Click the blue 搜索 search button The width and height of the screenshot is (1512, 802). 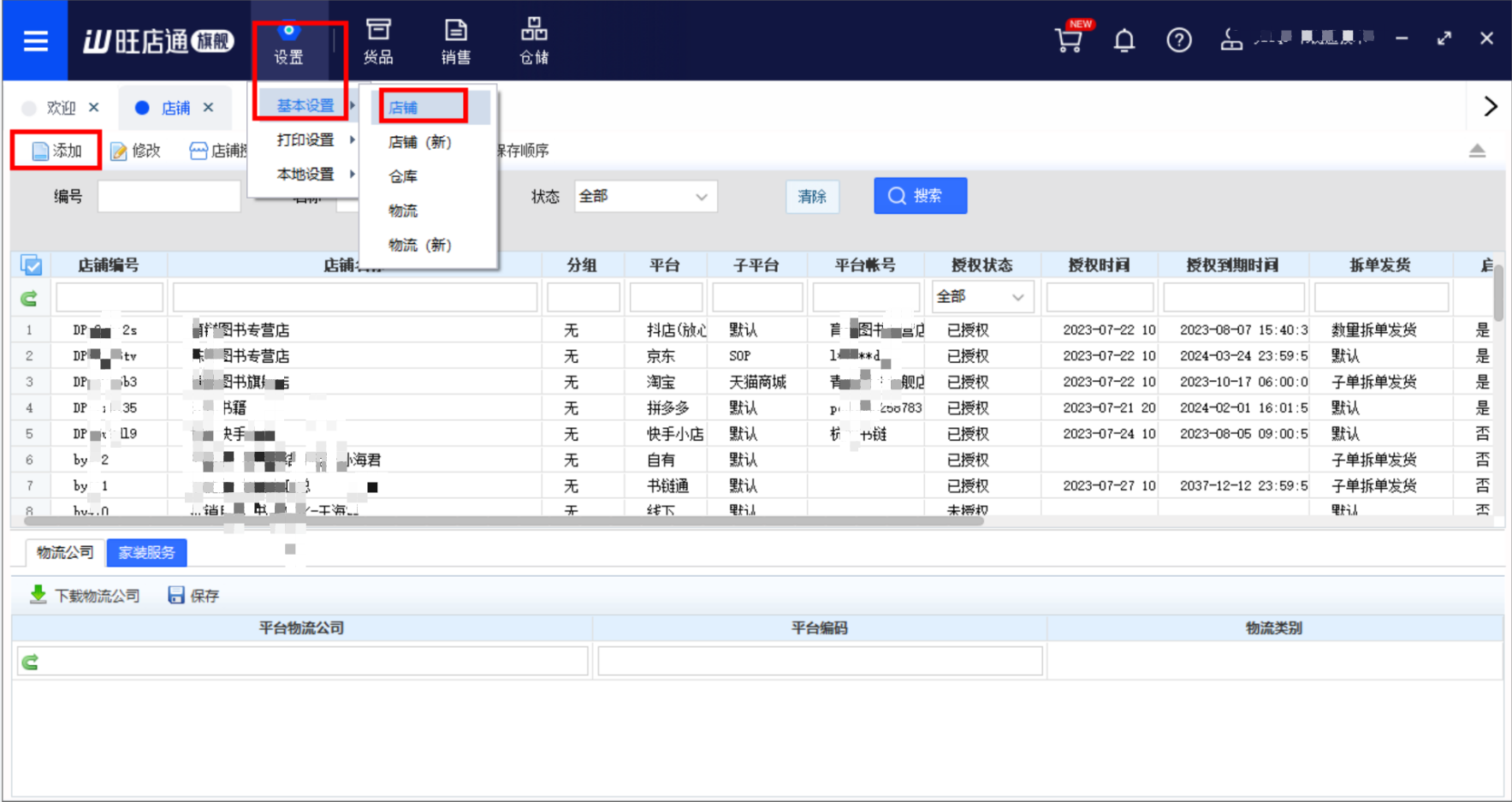920,196
